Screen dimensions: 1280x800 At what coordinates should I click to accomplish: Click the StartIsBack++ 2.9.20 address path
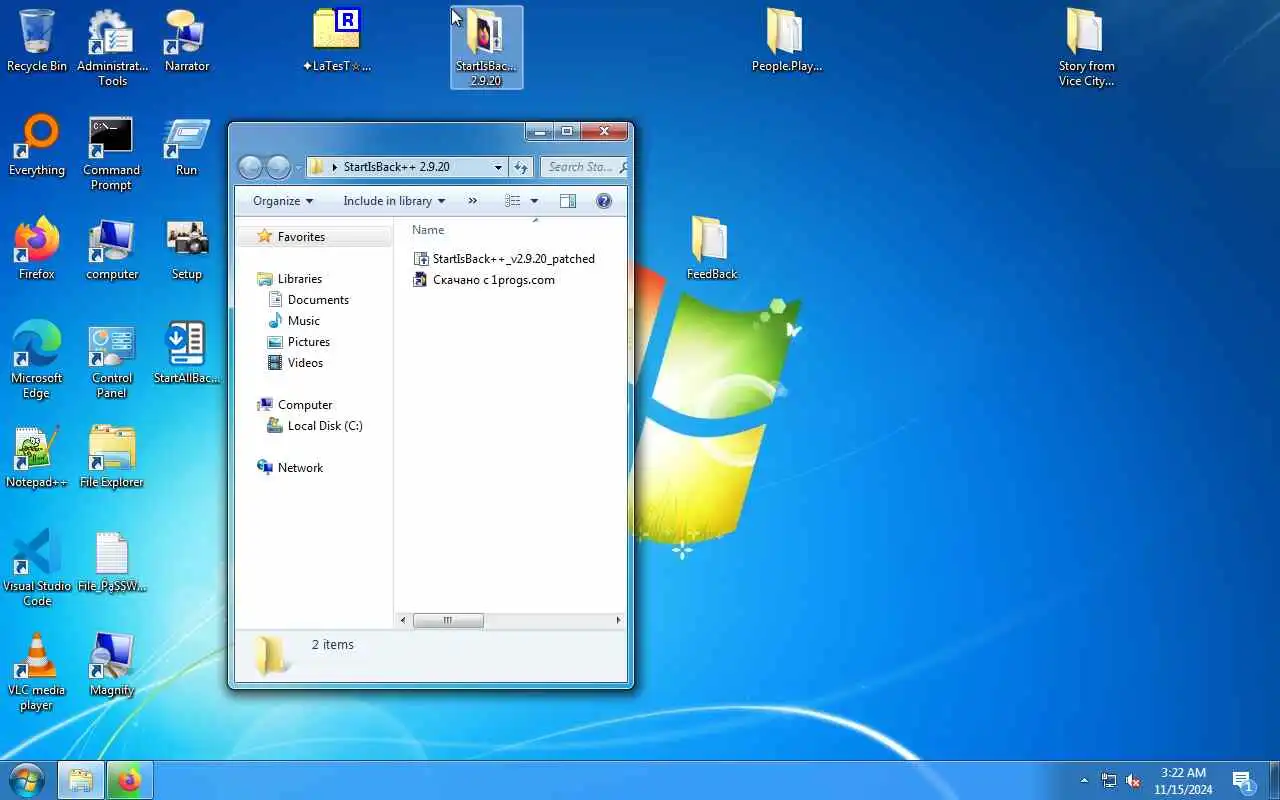396,167
